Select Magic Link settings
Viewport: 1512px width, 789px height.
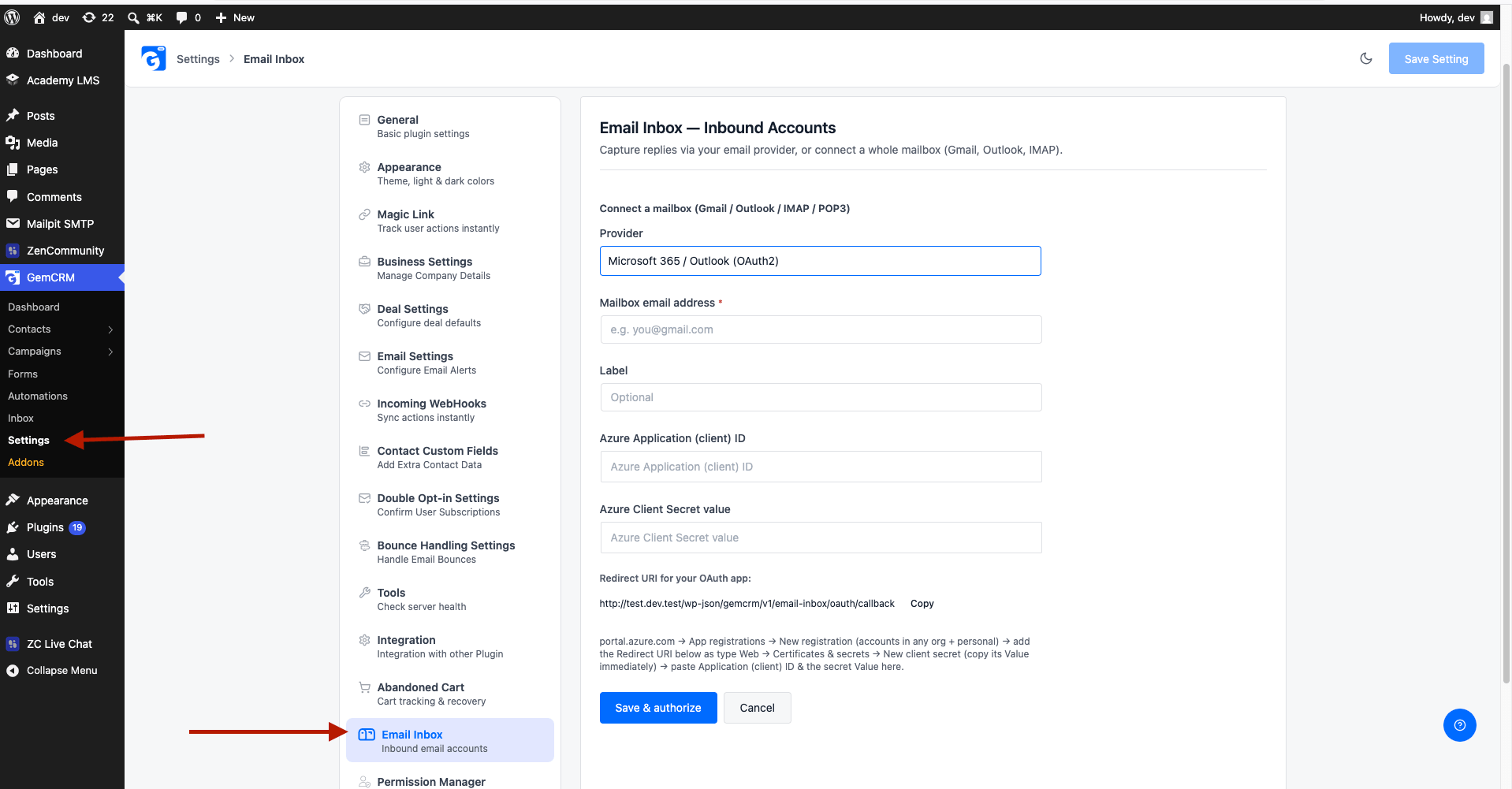450,221
